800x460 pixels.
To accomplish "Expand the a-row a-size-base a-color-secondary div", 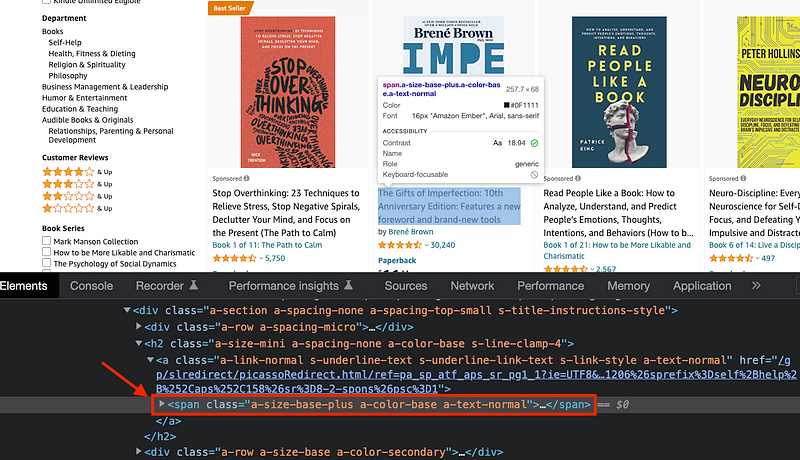I will click(138, 451).
